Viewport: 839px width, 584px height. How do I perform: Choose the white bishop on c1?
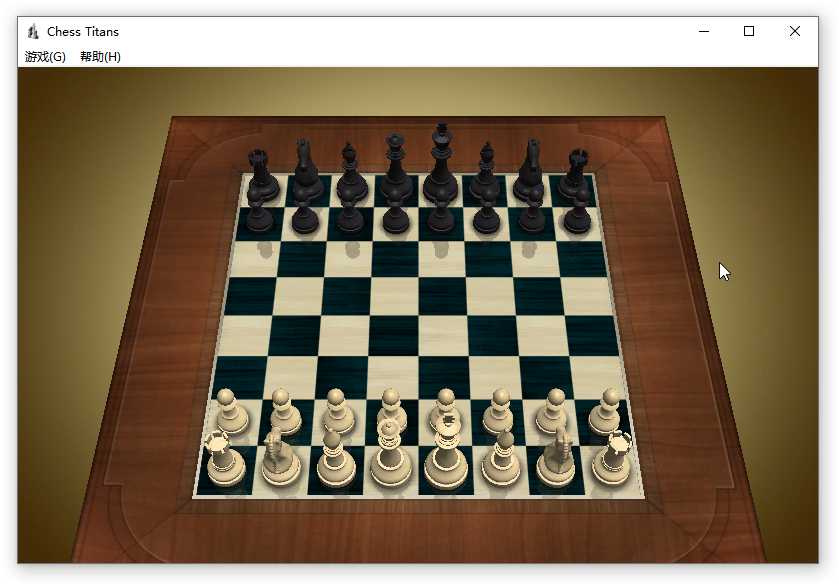[336, 458]
